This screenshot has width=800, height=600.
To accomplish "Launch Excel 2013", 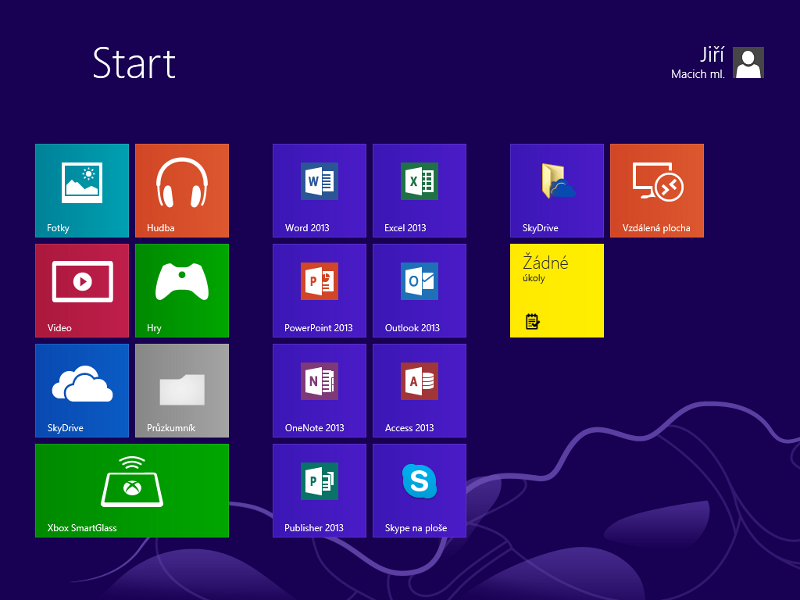I will pos(419,190).
